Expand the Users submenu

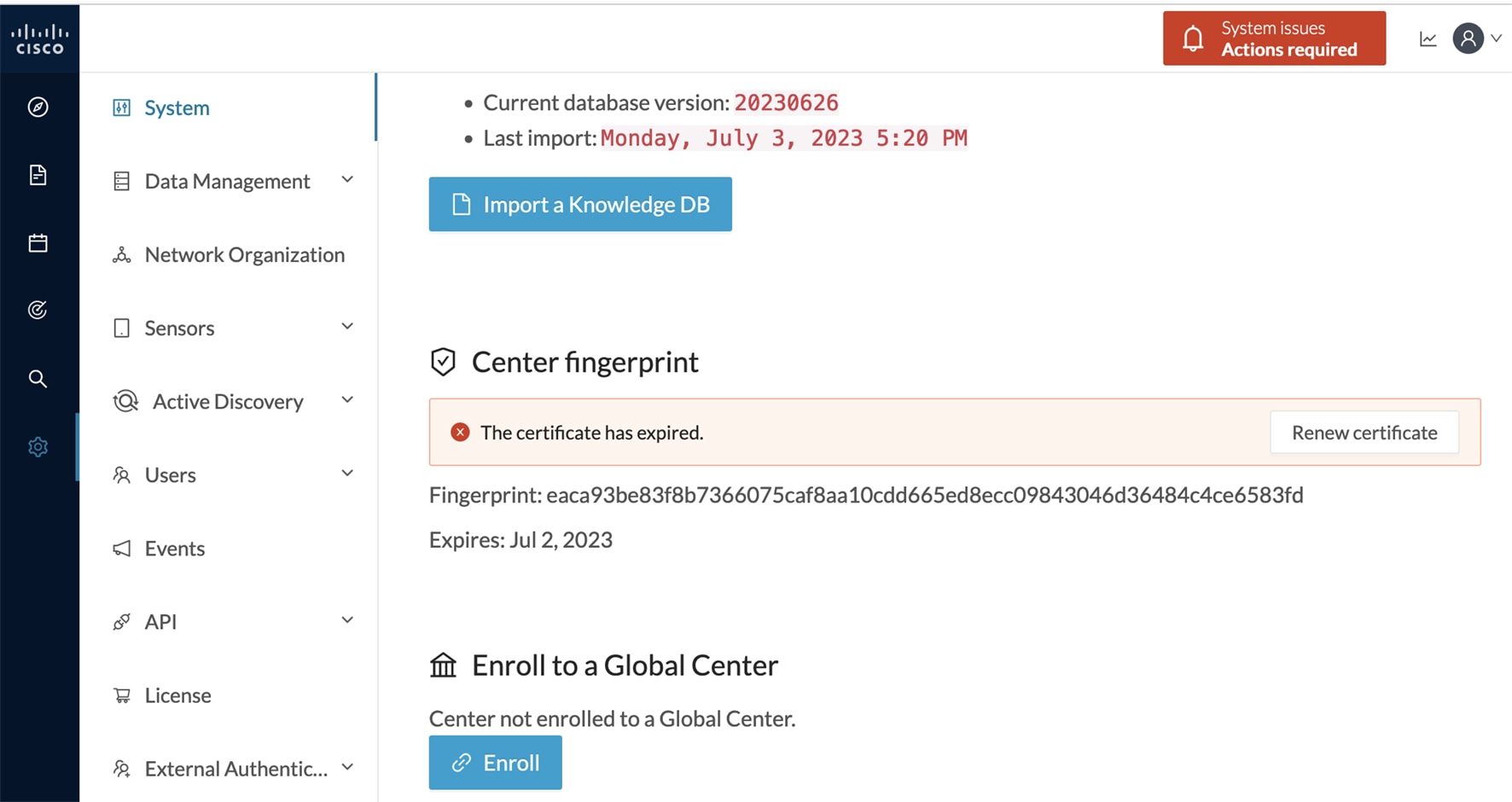[x=347, y=474]
